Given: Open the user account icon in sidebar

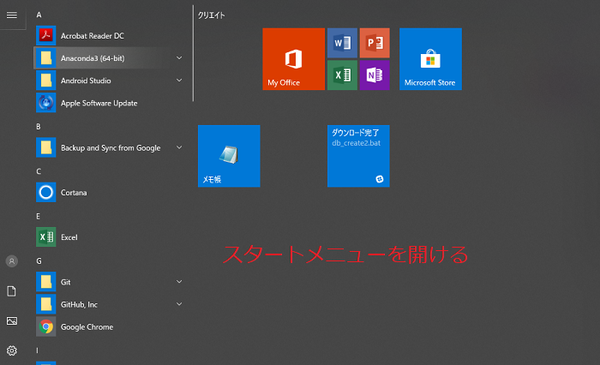Looking at the screenshot, I should click(x=12, y=261).
